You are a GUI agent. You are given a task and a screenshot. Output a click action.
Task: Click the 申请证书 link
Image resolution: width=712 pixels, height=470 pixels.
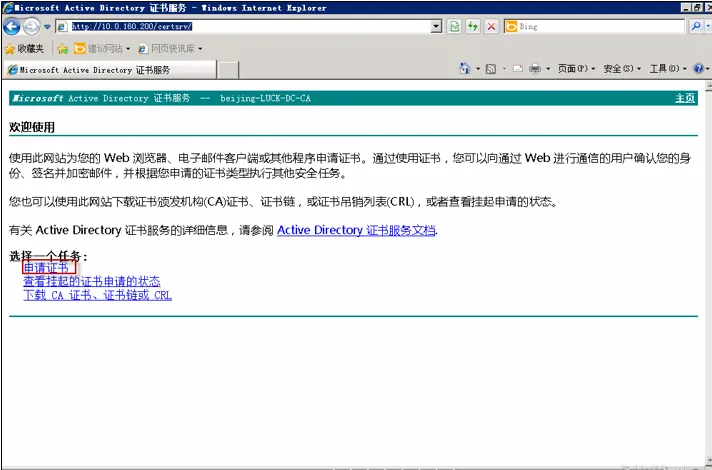pyautogui.click(x=46, y=267)
